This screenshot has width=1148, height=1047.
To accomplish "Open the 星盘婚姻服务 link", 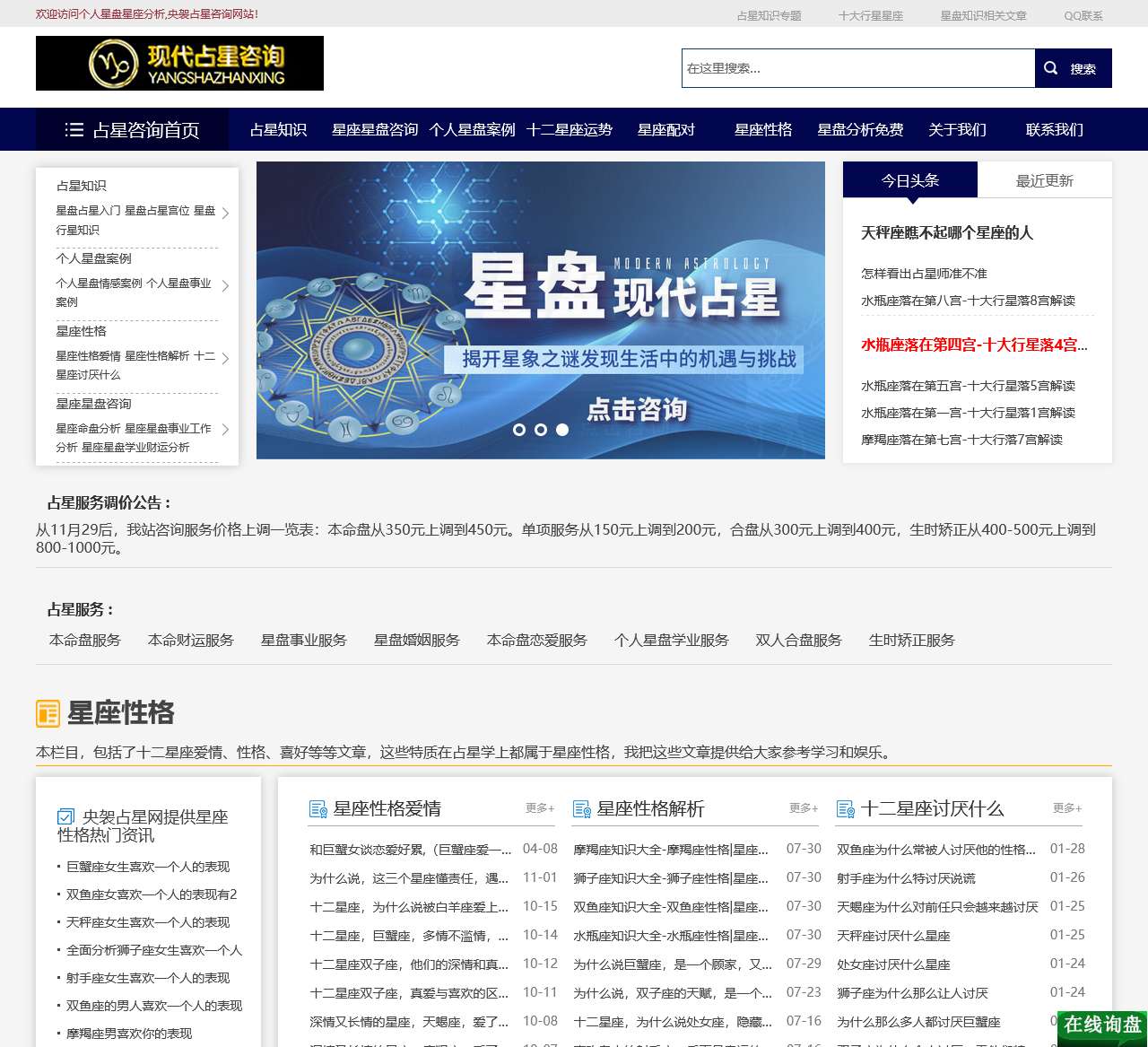I will pyautogui.click(x=417, y=641).
